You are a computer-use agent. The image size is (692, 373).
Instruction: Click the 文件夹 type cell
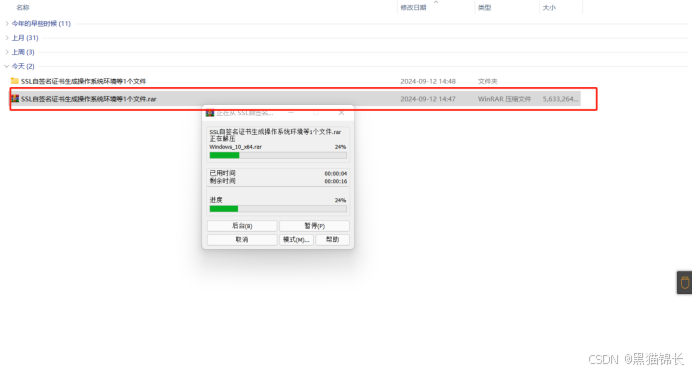pyautogui.click(x=487, y=81)
